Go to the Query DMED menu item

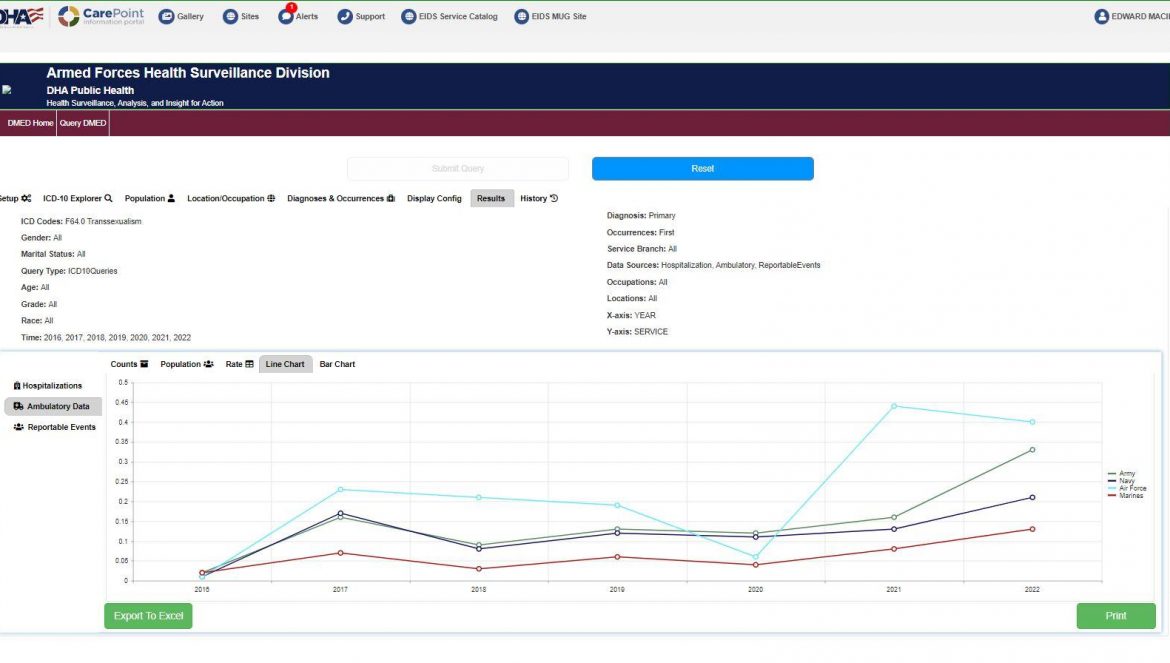point(82,123)
